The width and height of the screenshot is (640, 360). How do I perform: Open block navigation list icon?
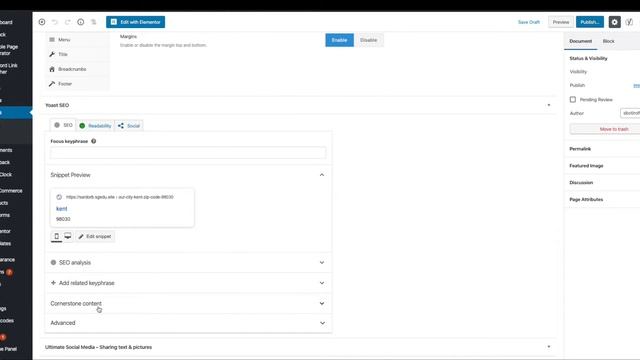[x=93, y=22]
